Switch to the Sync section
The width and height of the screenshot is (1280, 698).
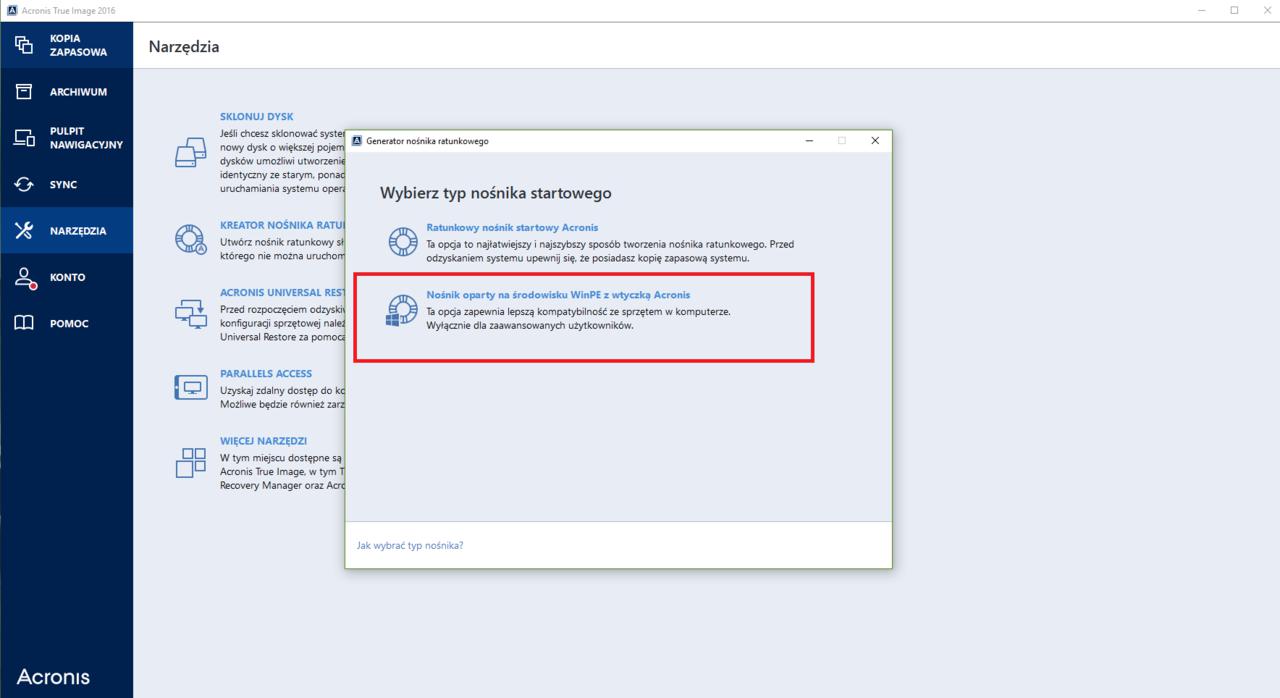[63, 185]
